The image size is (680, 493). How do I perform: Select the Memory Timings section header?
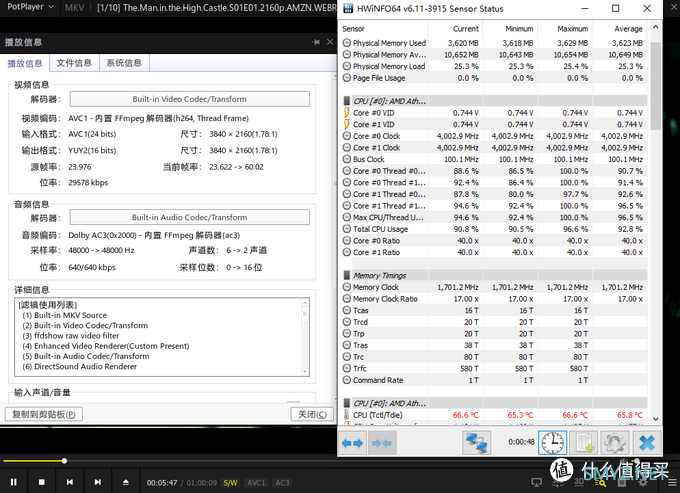(x=494, y=275)
